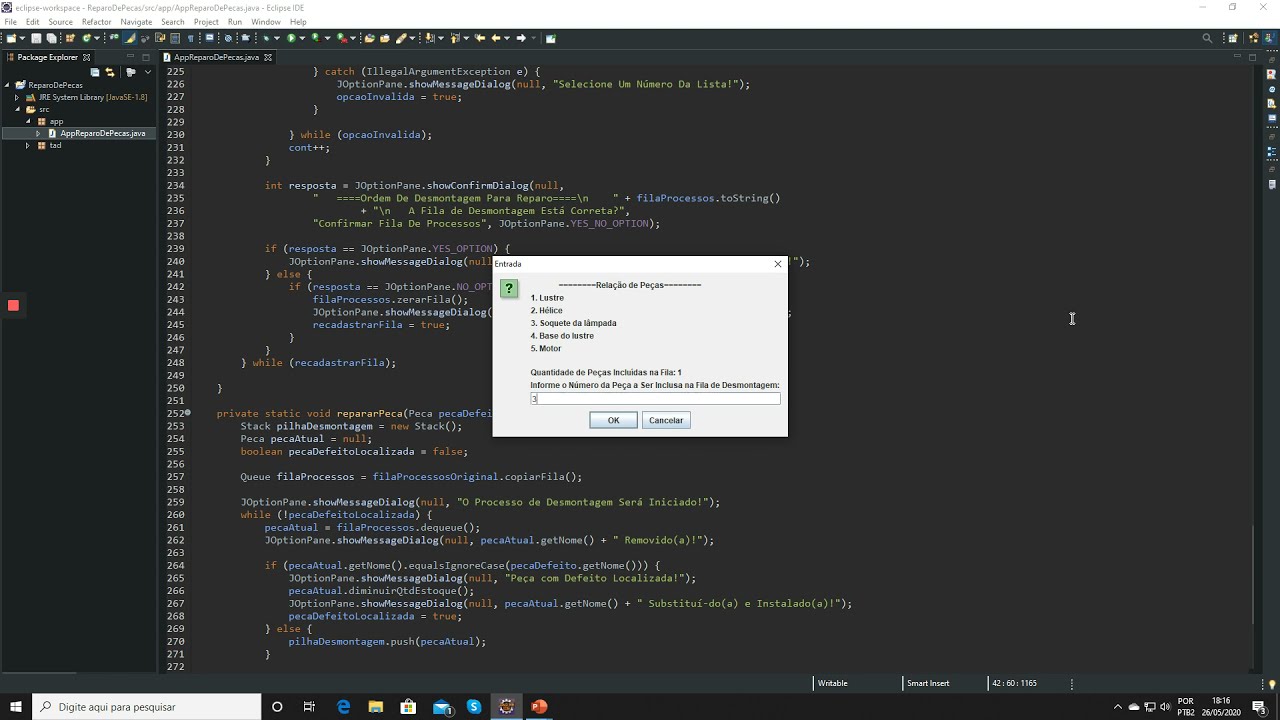Click the Run External Tools icon
The image size is (1280, 720).
click(x=341, y=38)
